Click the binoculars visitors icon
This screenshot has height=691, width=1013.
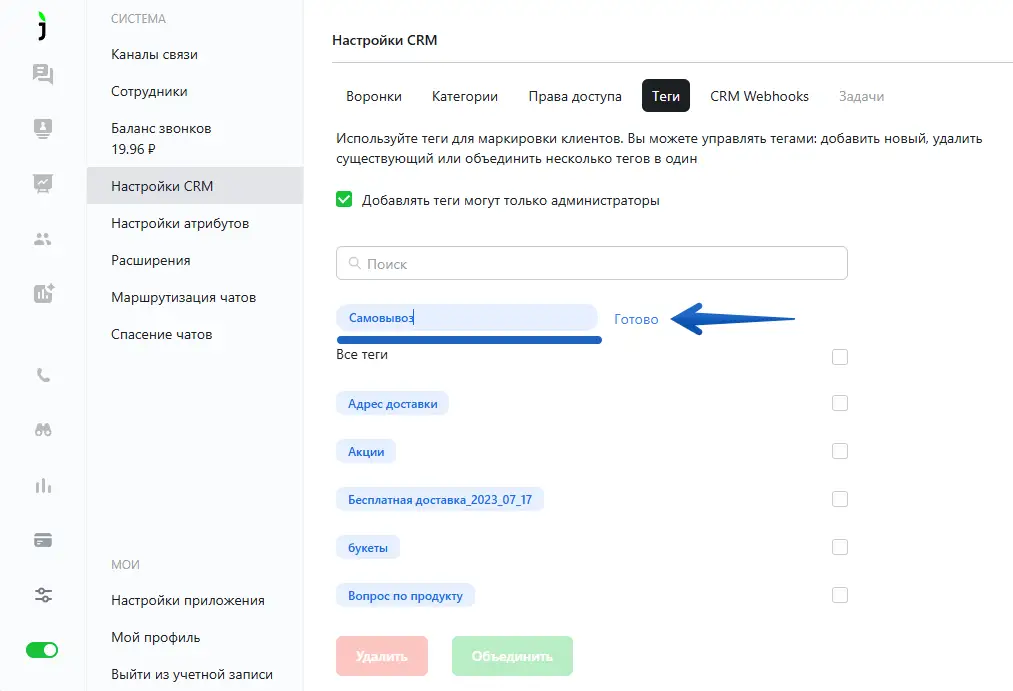[43, 430]
